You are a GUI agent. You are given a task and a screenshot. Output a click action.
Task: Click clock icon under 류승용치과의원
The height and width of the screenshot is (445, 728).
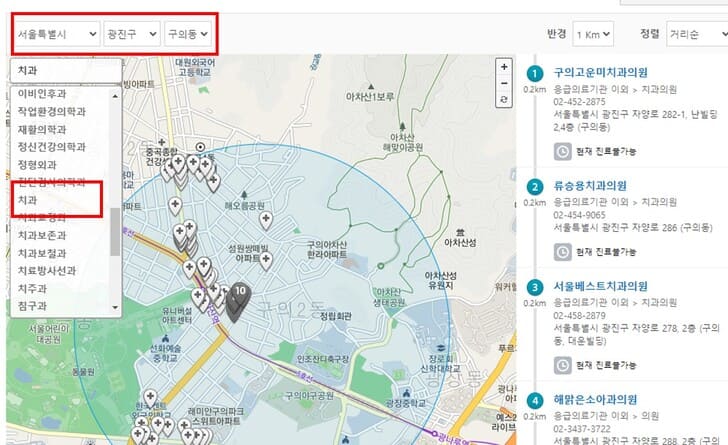tap(562, 252)
